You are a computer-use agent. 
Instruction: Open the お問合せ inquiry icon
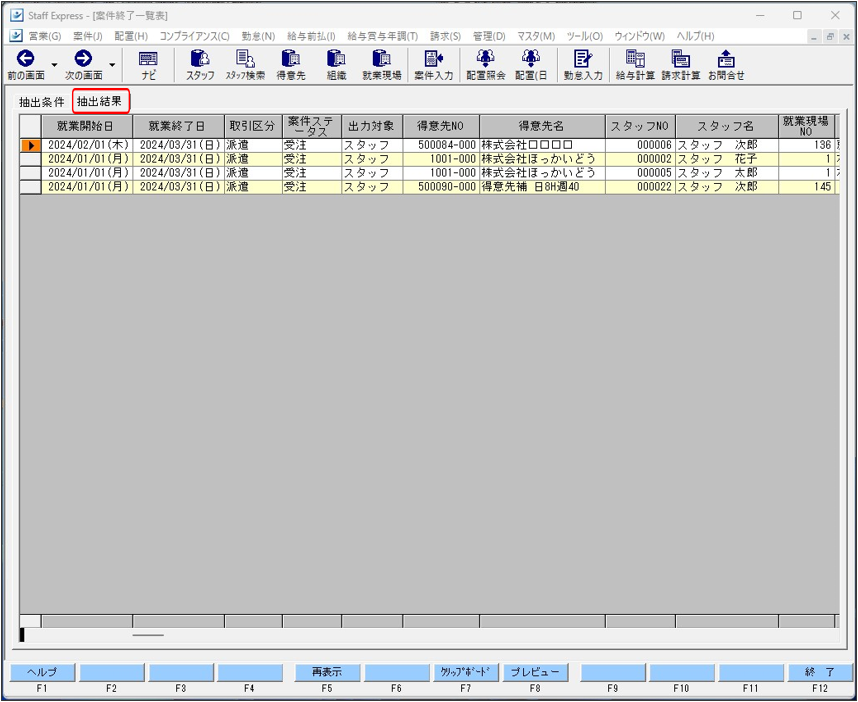[x=726, y=59]
